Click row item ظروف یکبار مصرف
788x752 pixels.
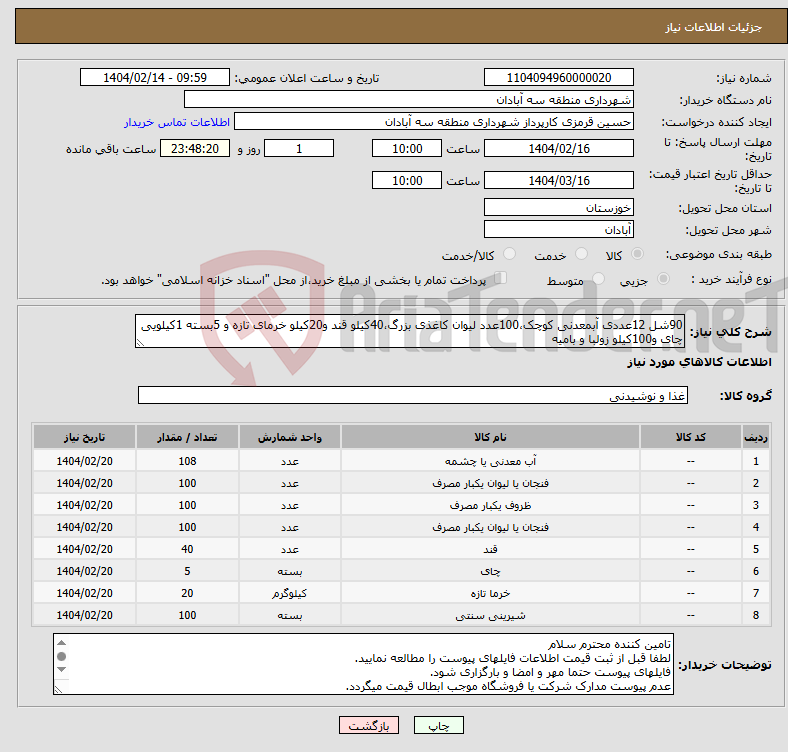point(490,505)
